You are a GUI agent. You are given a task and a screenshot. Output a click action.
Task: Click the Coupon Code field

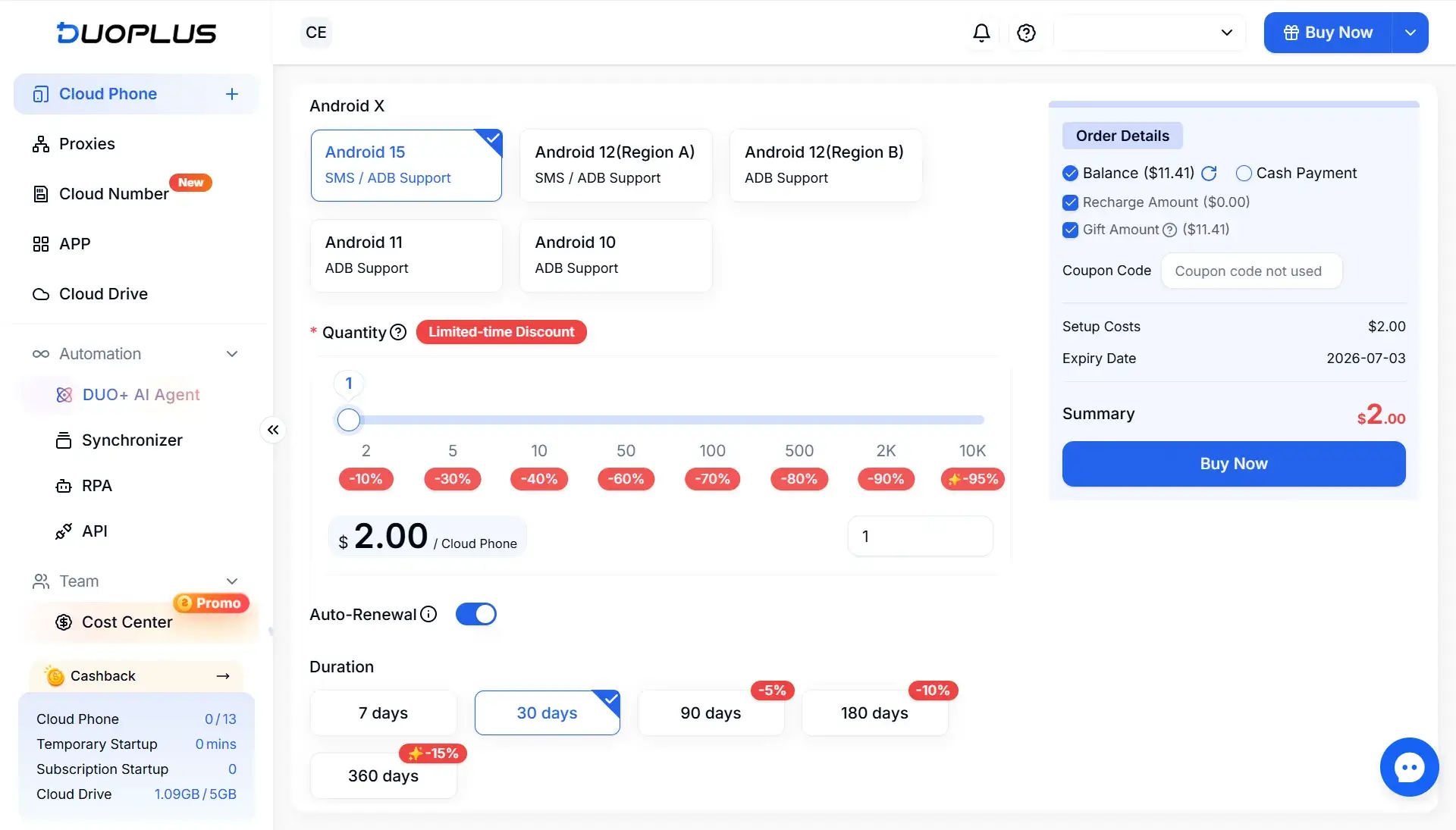pyautogui.click(x=1251, y=271)
